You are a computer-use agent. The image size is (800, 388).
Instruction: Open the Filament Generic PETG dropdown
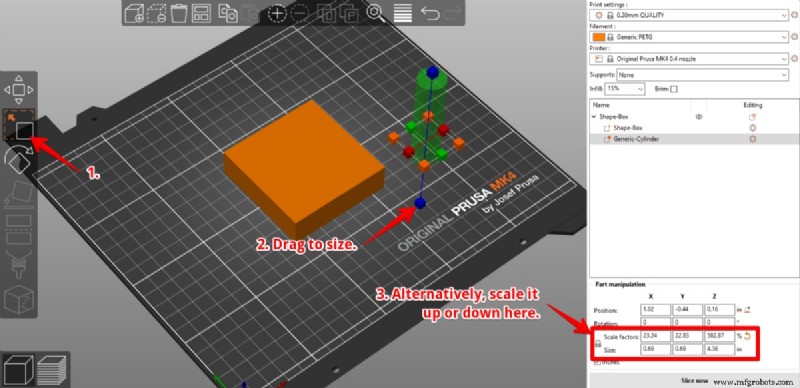689,37
